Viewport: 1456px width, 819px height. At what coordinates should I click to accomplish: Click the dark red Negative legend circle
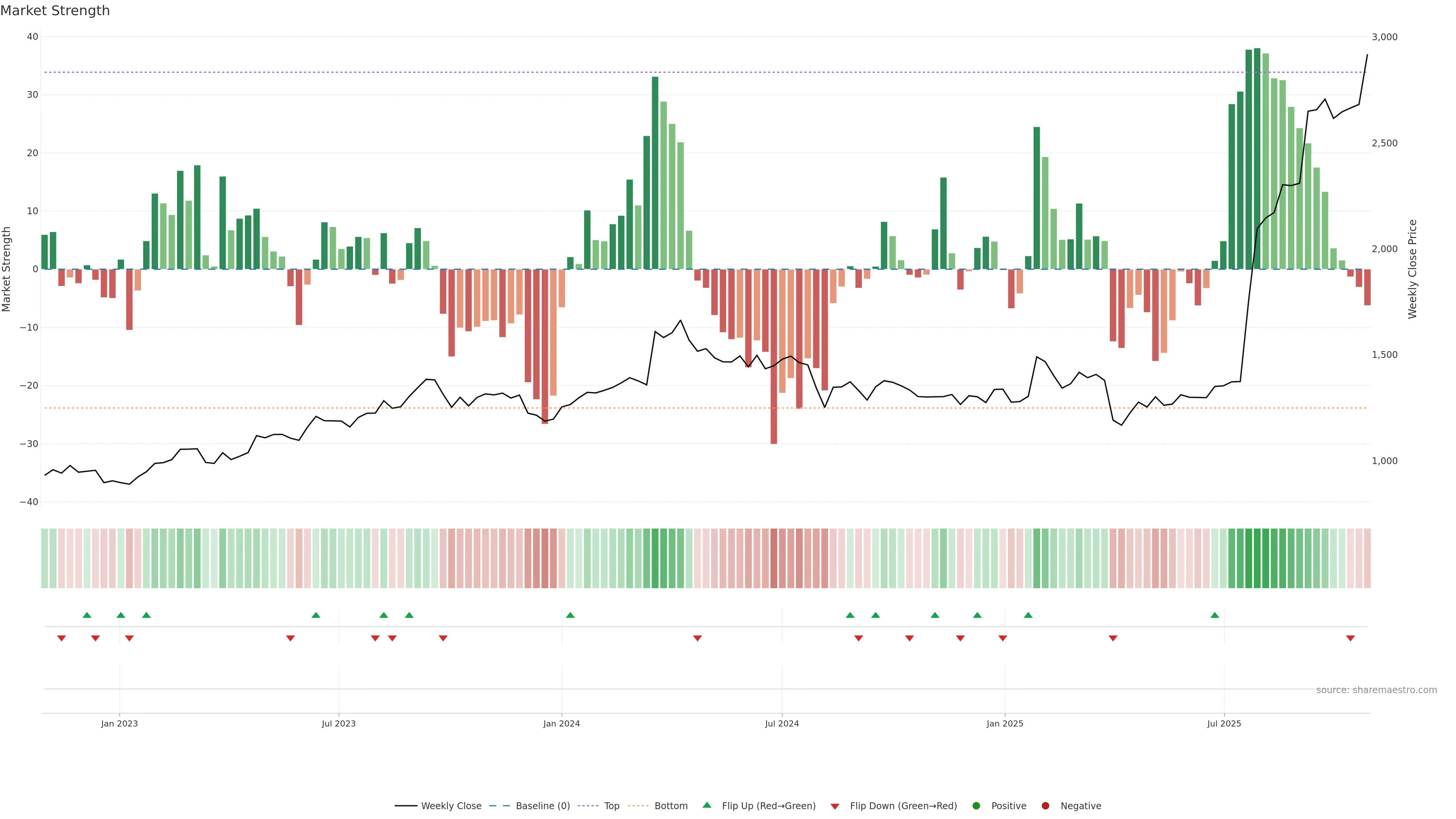(1045, 806)
